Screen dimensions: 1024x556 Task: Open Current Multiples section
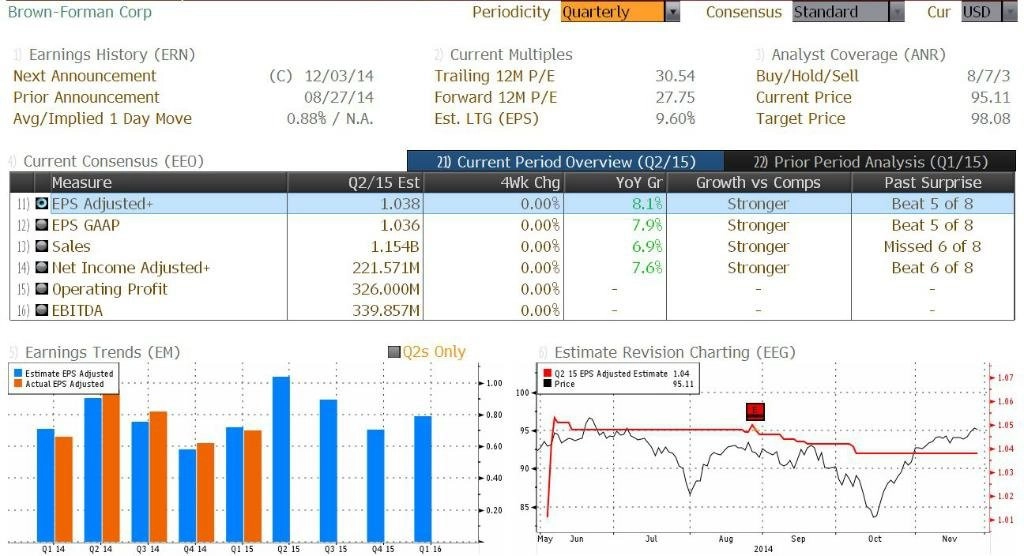(511, 55)
